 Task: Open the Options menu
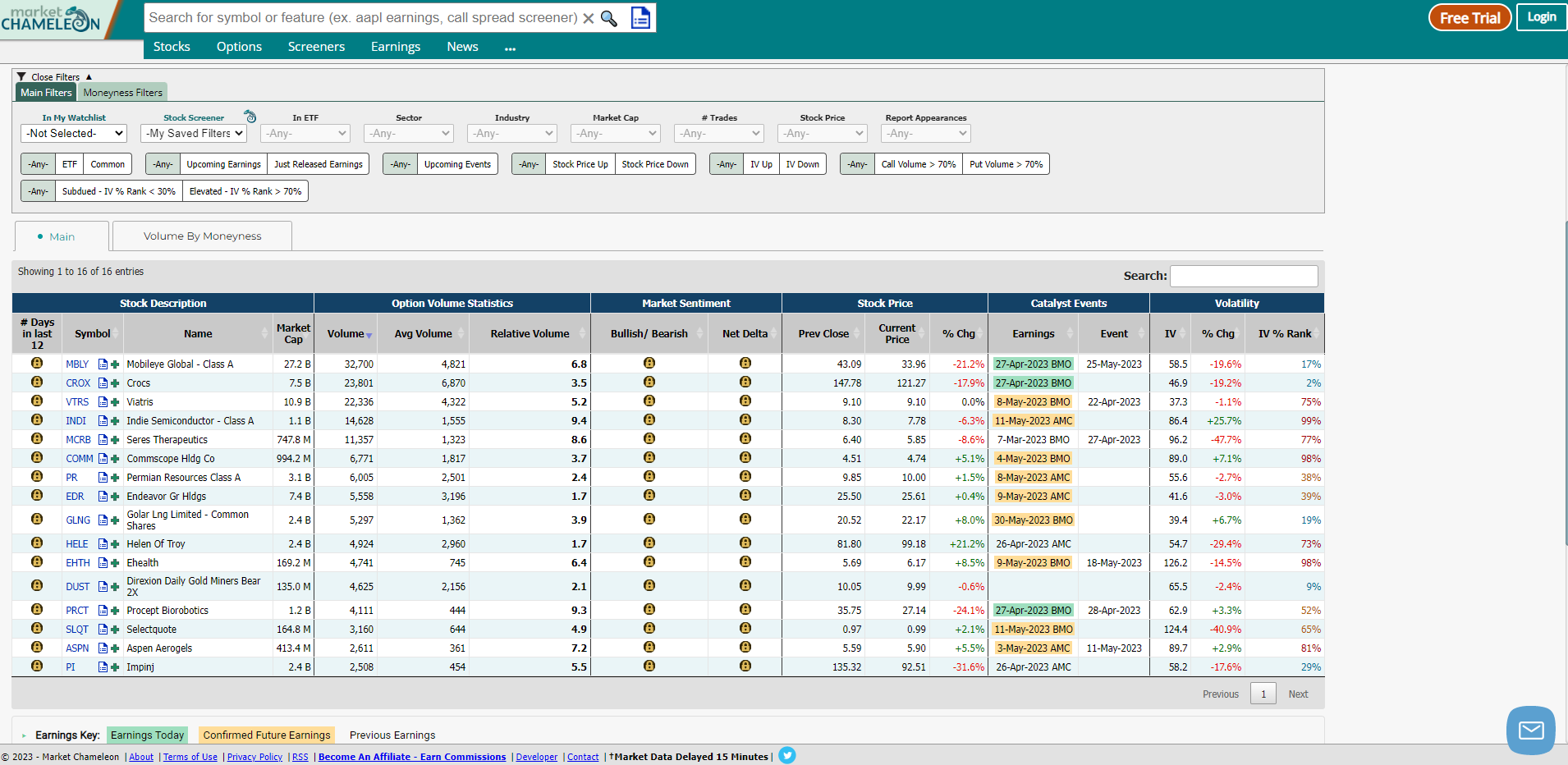coord(239,47)
